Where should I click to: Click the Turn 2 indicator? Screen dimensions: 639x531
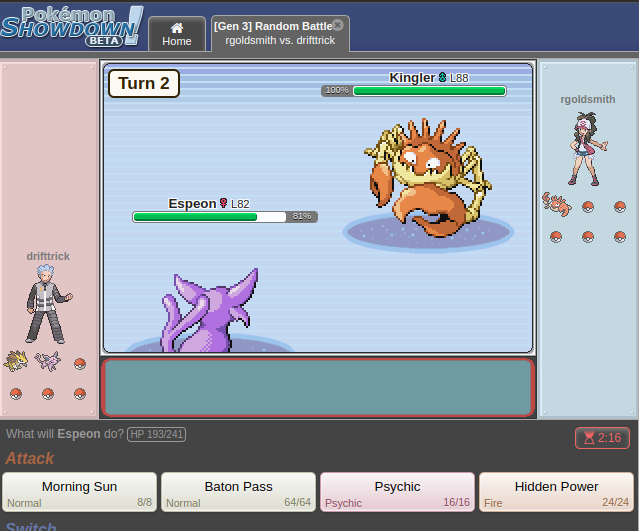144,84
